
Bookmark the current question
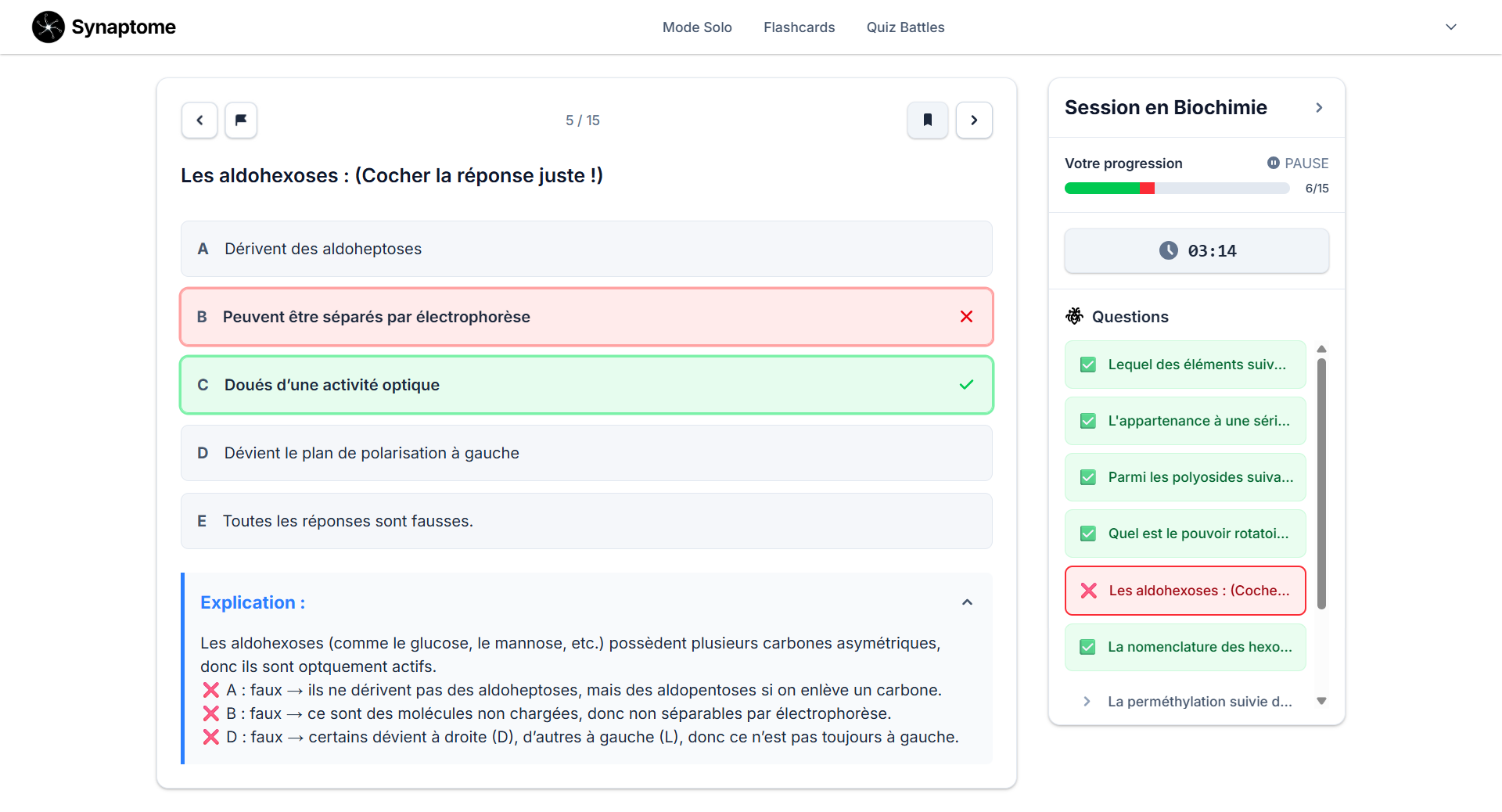[x=927, y=120]
